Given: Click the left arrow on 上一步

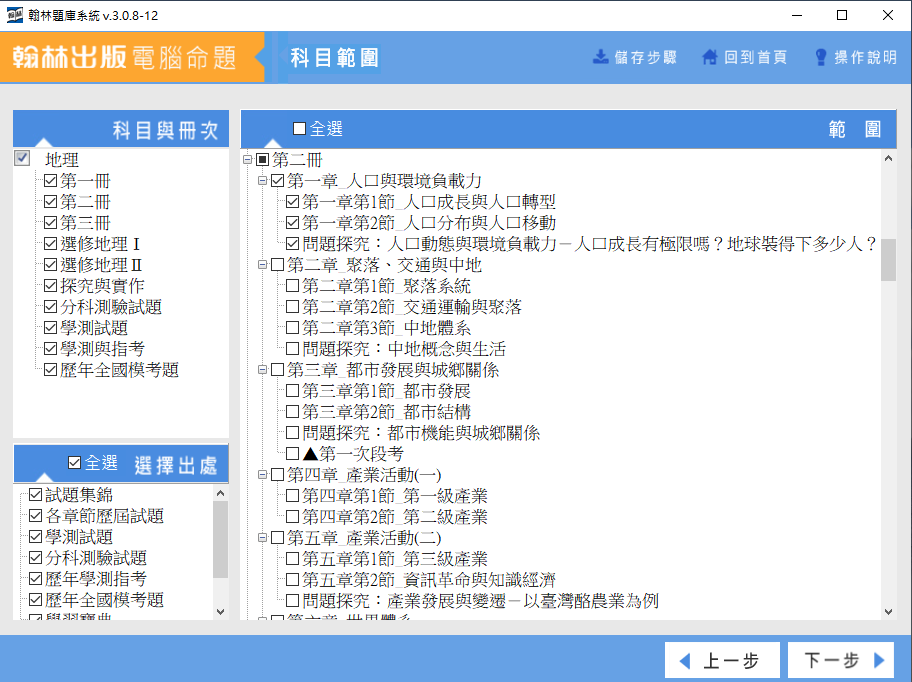Looking at the screenshot, I should pos(685,660).
